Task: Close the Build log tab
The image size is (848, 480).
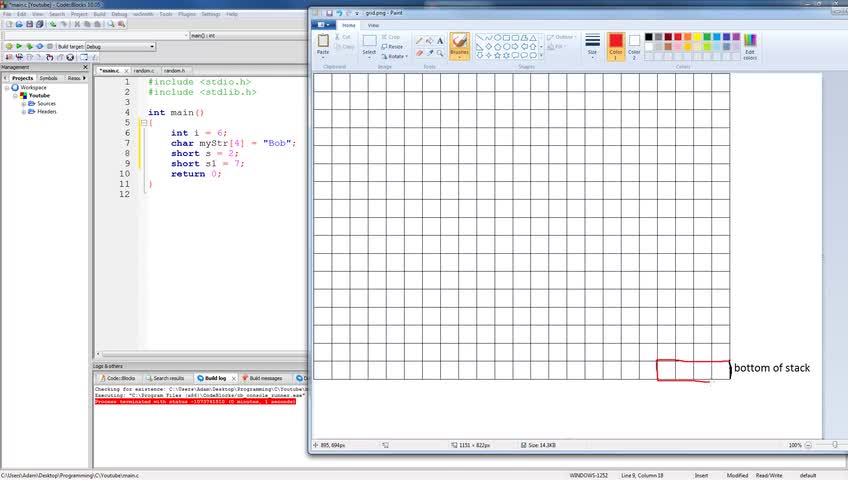Action: pos(234,378)
